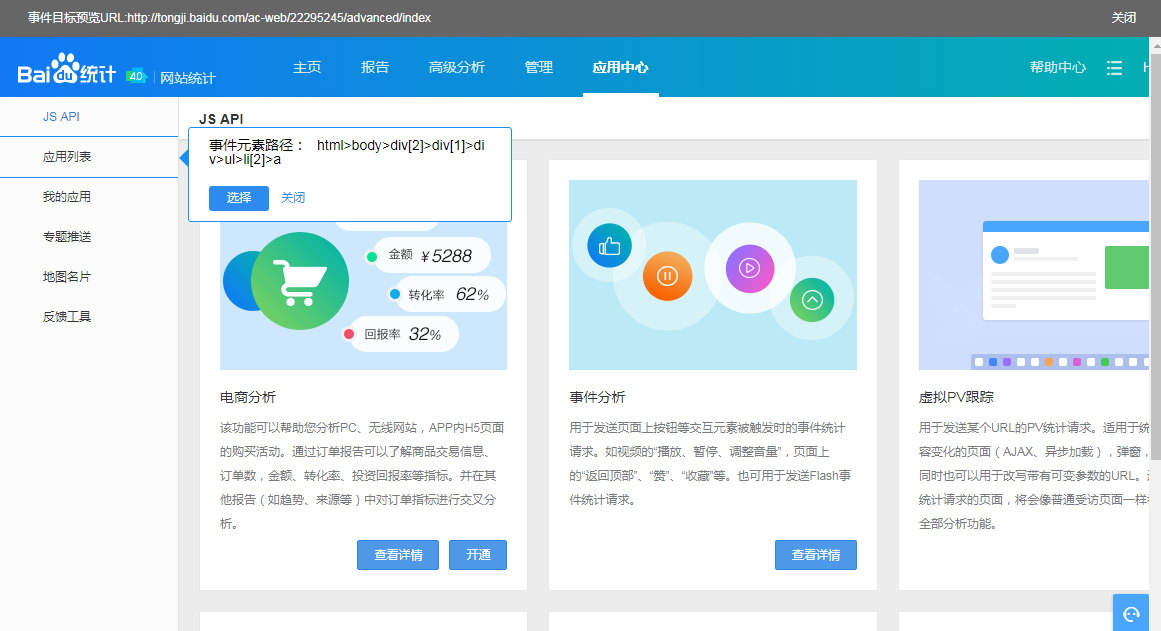Click the 选择 button in the popup
The height and width of the screenshot is (631, 1161).
239,198
